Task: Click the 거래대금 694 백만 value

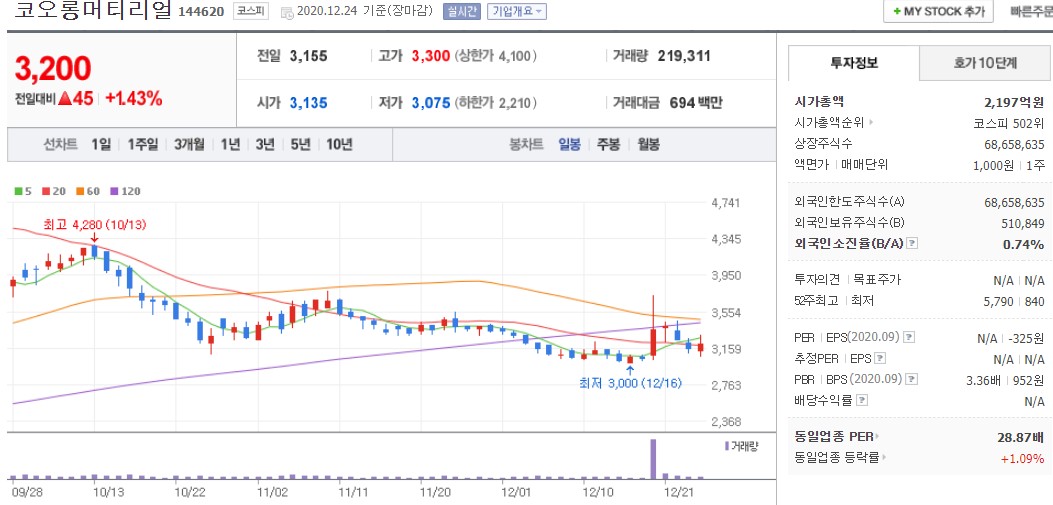Action: coord(696,103)
